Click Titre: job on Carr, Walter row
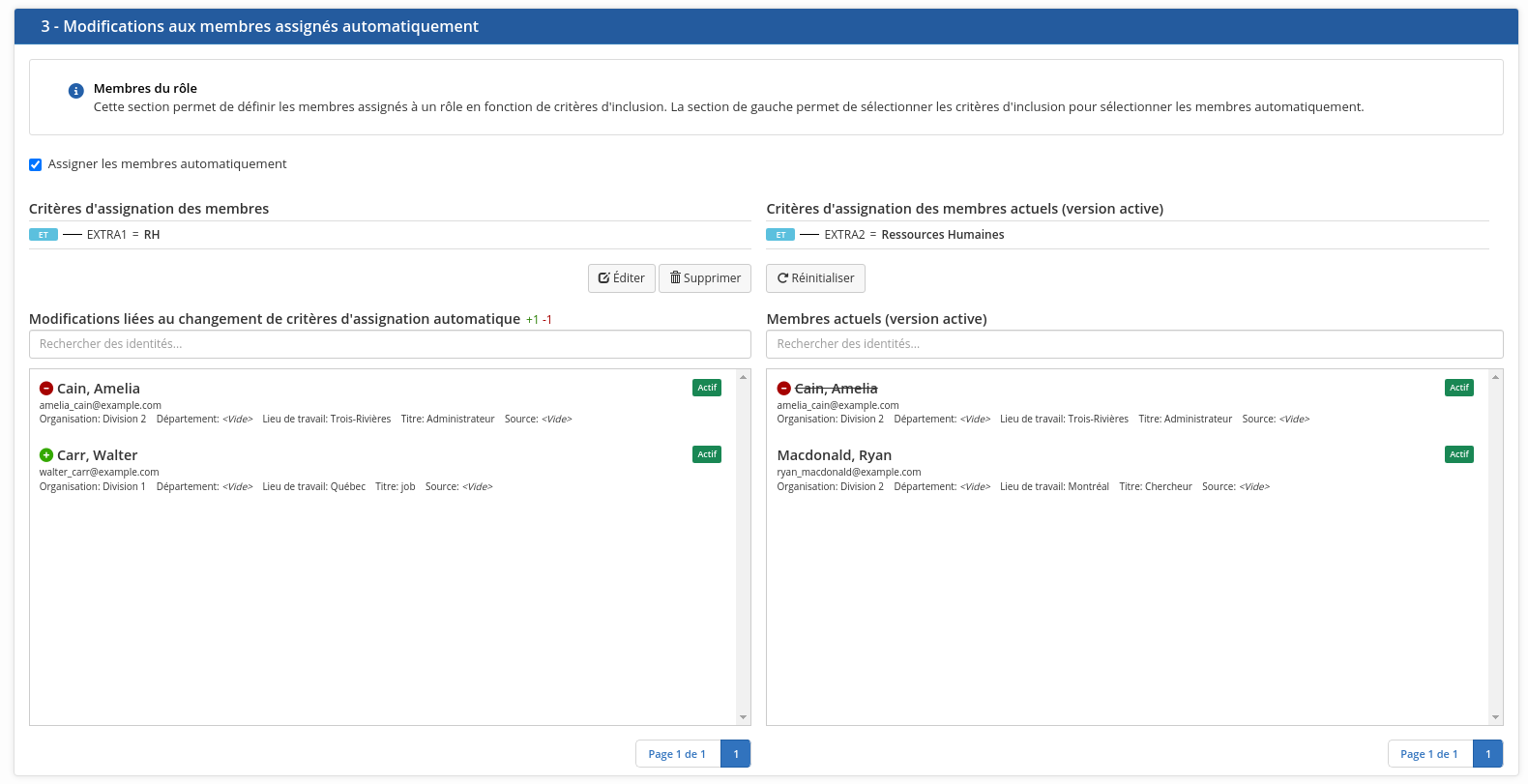Image resolution: width=1528 pixels, height=784 pixels. [x=396, y=487]
